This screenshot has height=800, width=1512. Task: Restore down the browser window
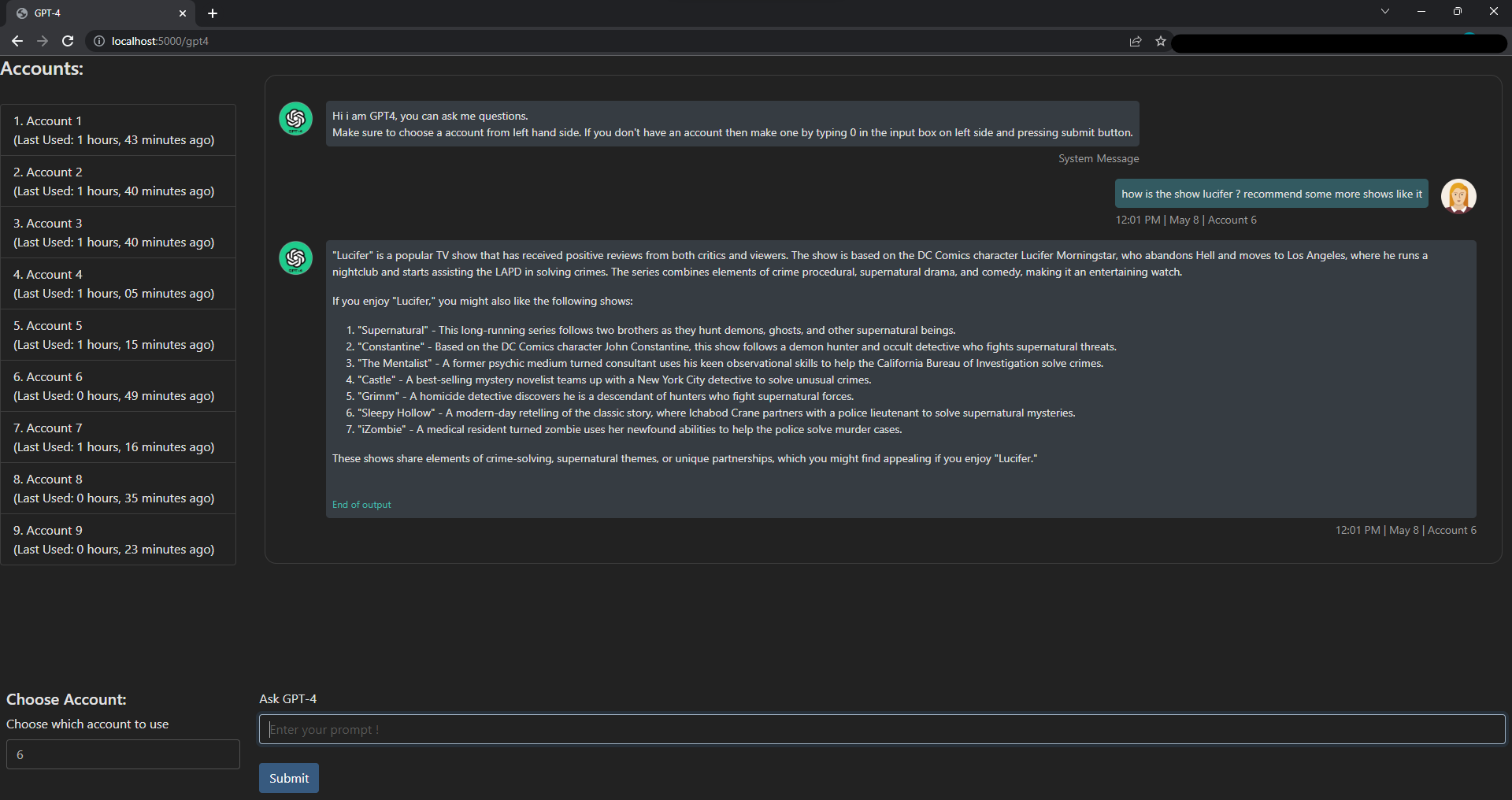pos(1458,11)
